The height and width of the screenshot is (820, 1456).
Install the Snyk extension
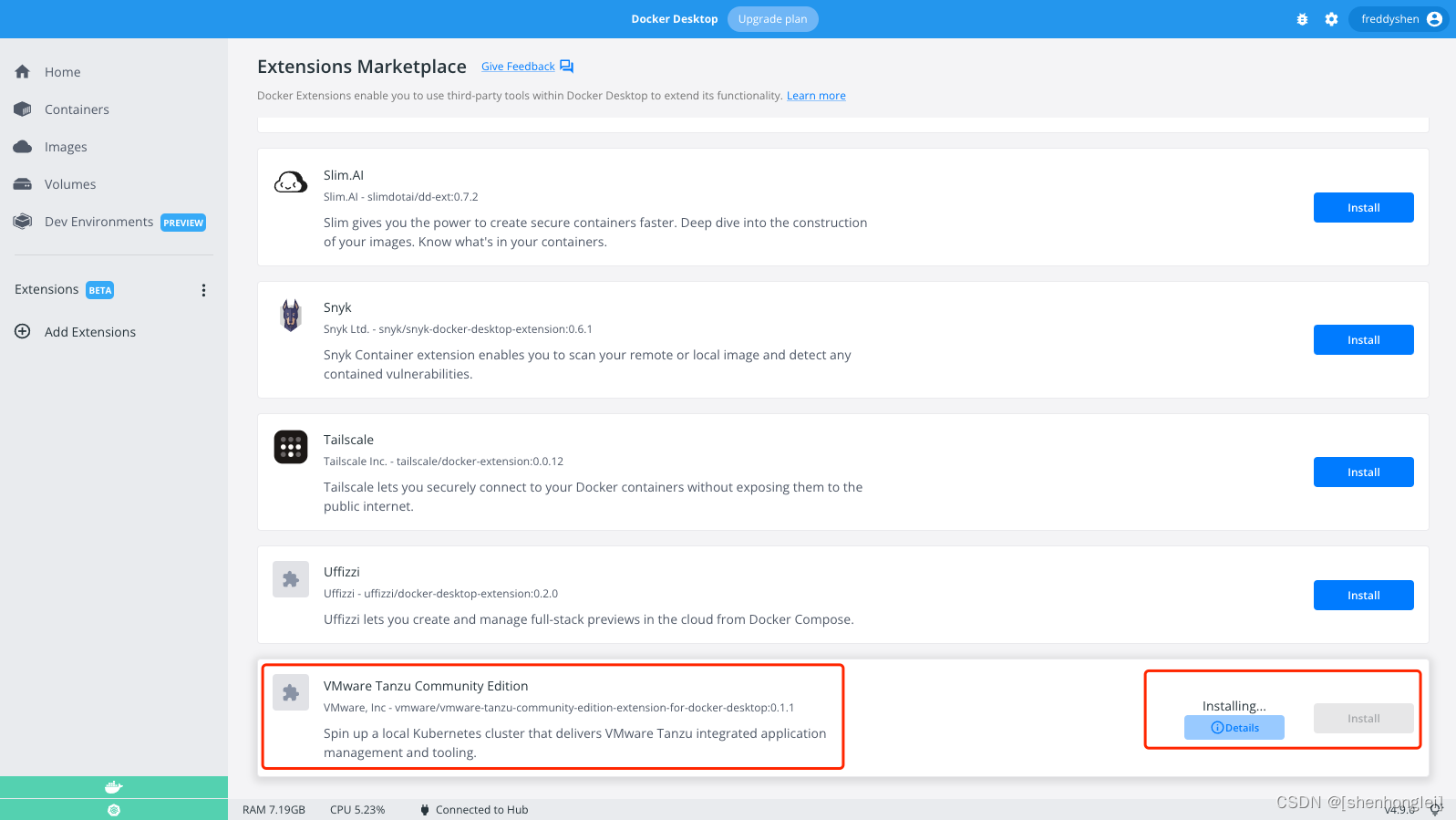(1363, 340)
